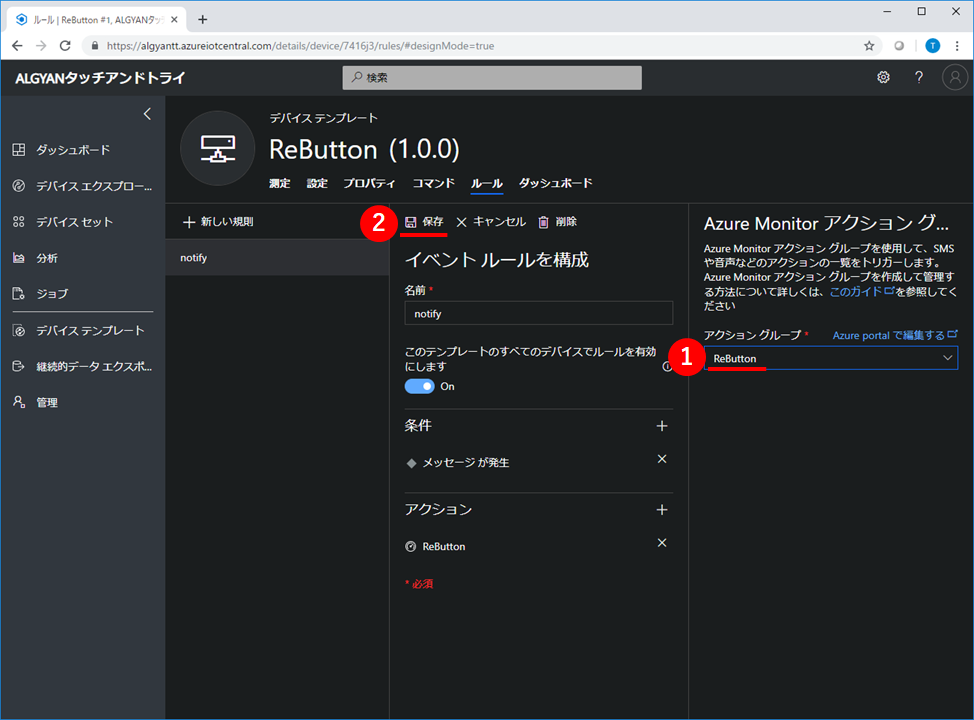974x720 pixels.
Task: Select the notify rule in list
Action: 277,258
